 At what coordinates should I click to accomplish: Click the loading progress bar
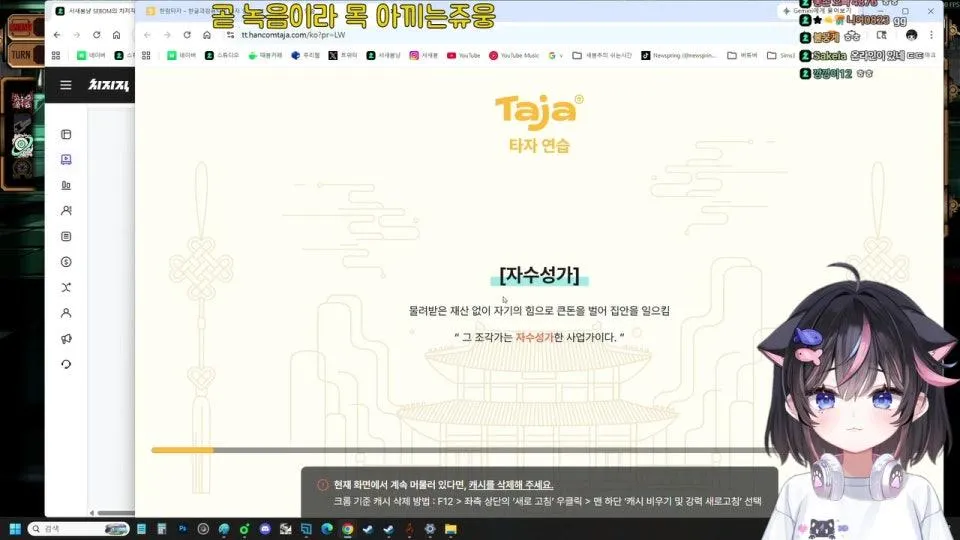pyautogui.click(x=459, y=450)
